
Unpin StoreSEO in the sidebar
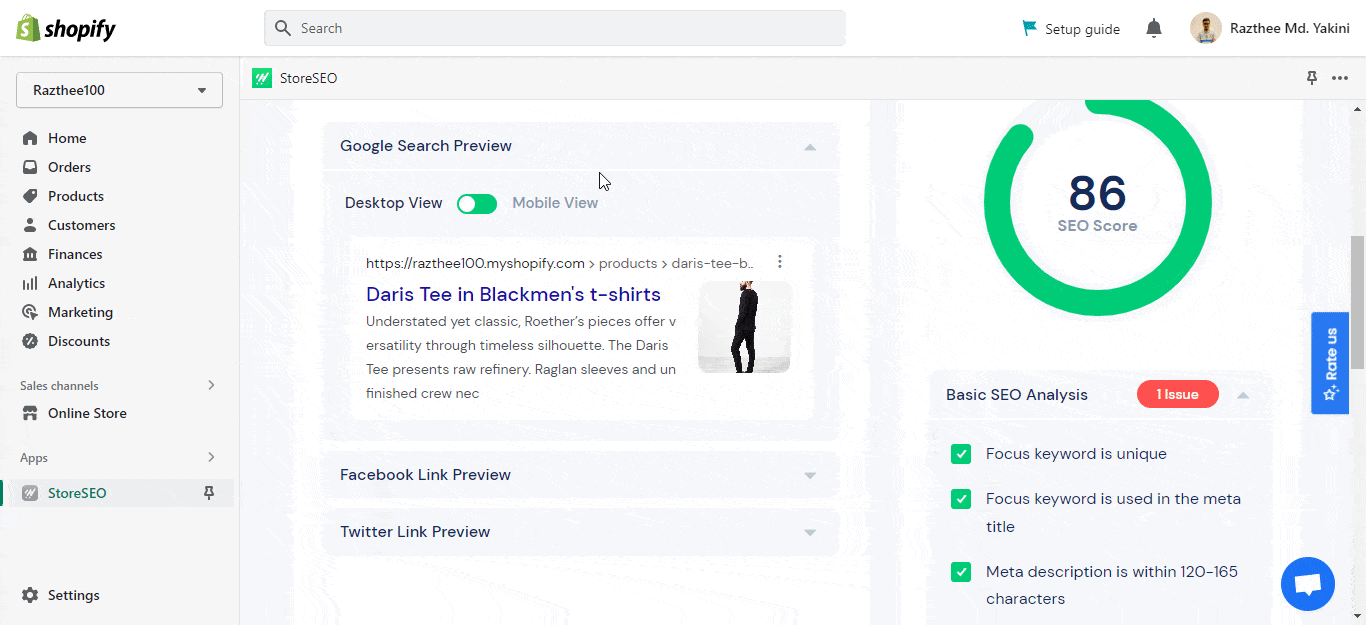click(x=209, y=493)
